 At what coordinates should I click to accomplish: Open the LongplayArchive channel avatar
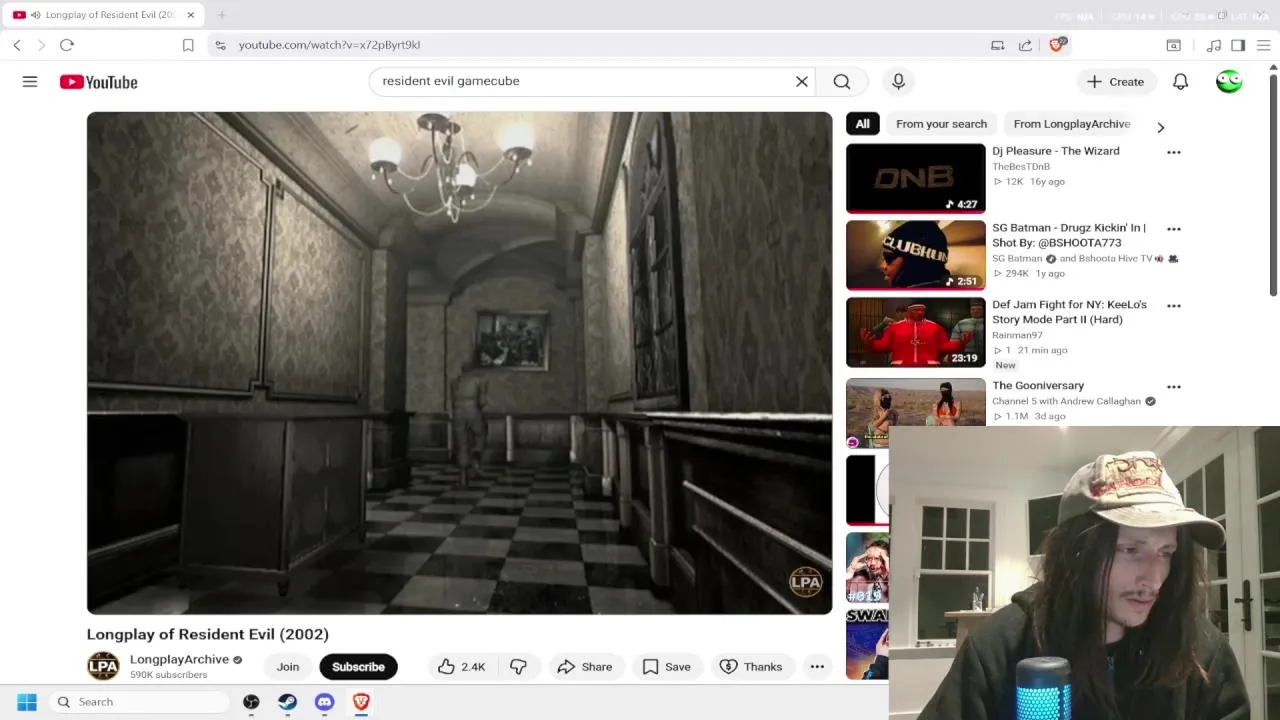coord(103,666)
